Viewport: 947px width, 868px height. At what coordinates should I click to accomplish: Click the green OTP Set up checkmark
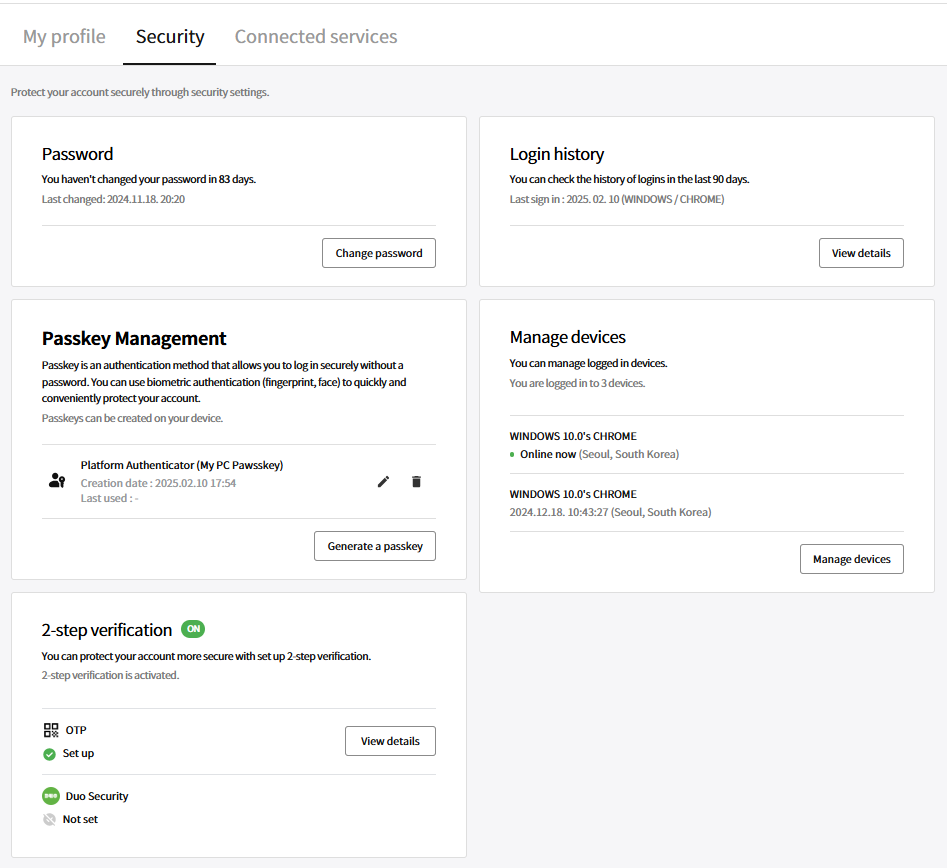pos(50,754)
